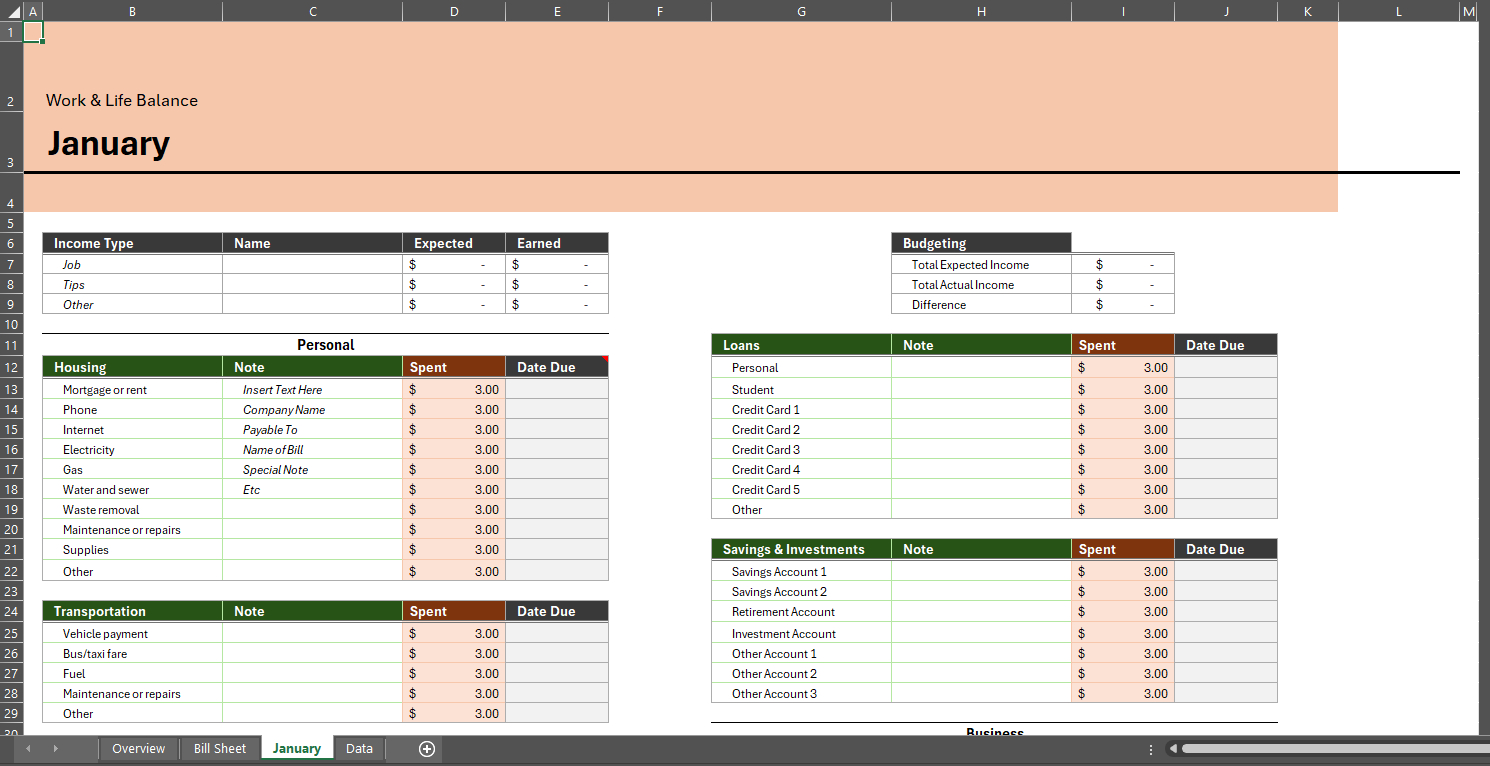Switch to the Overview sheet tab
This screenshot has height=766, width=1490.
[138, 749]
